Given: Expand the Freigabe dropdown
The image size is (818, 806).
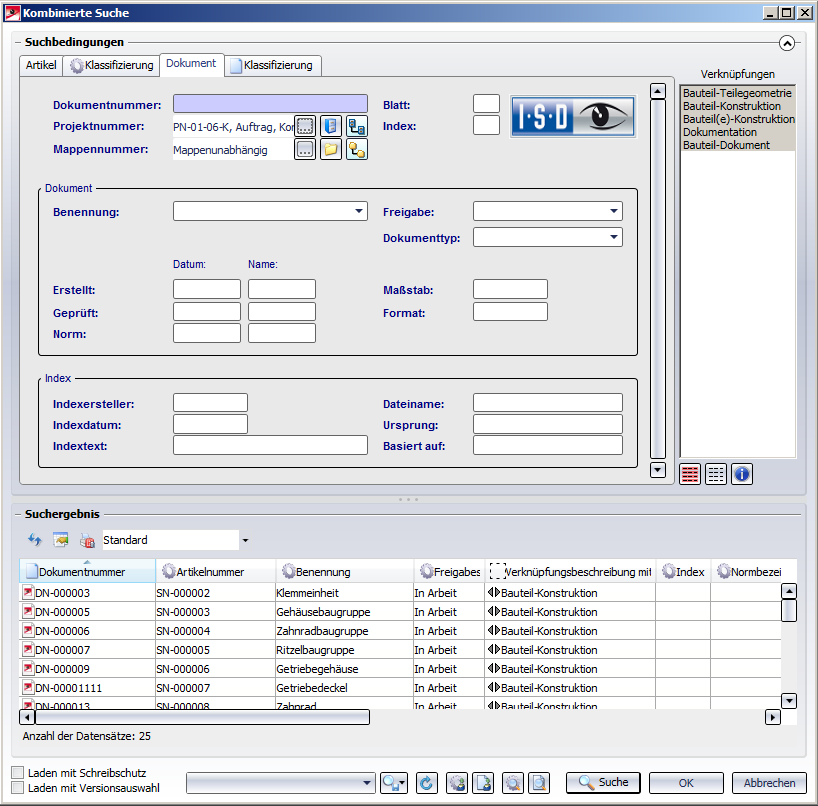Looking at the screenshot, I should [x=612, y=212].
